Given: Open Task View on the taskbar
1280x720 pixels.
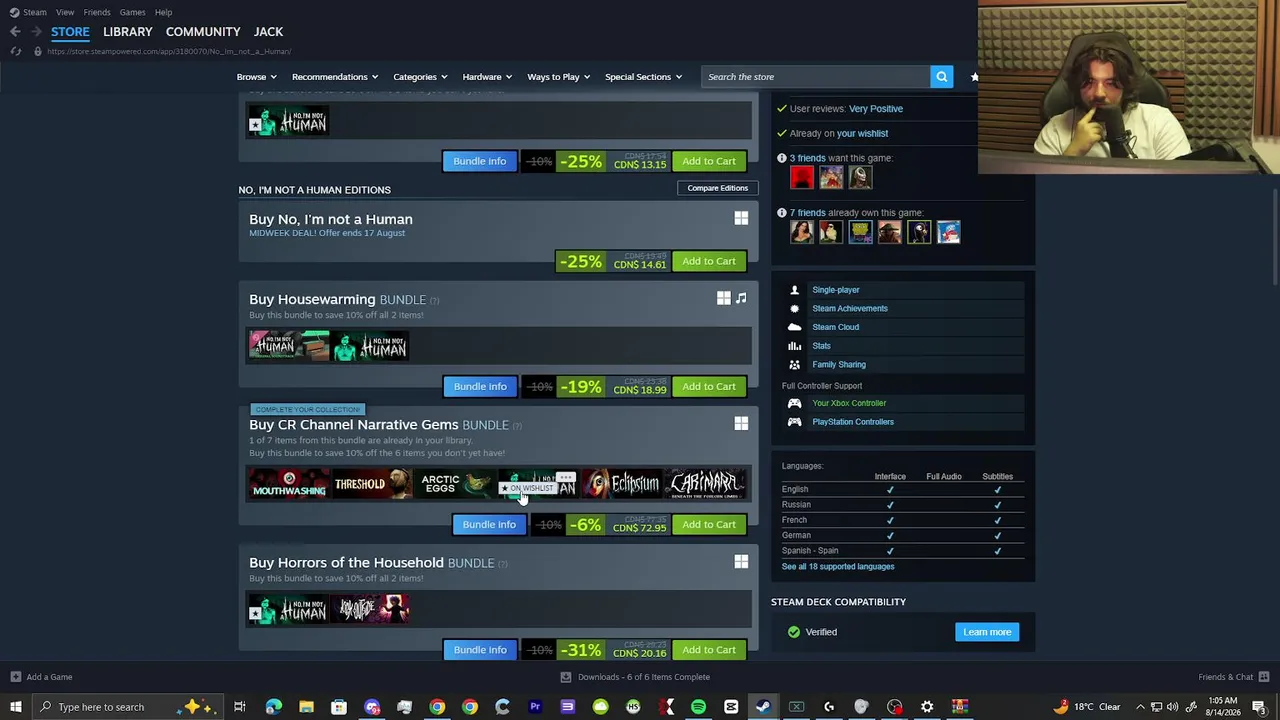Looking at the screenshot, I should coord(240,707).
